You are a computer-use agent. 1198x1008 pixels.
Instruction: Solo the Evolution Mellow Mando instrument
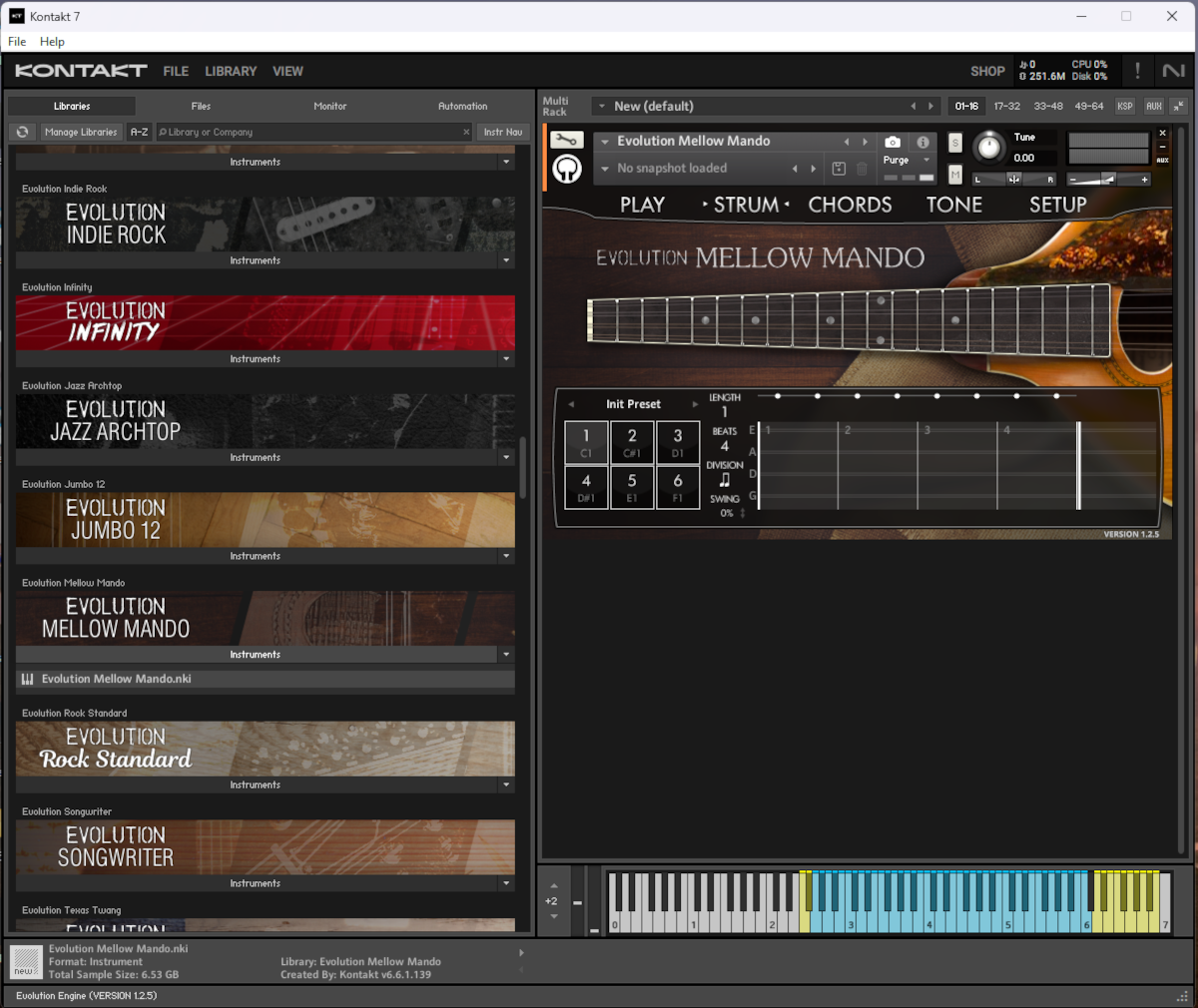(x=955, y=143)
